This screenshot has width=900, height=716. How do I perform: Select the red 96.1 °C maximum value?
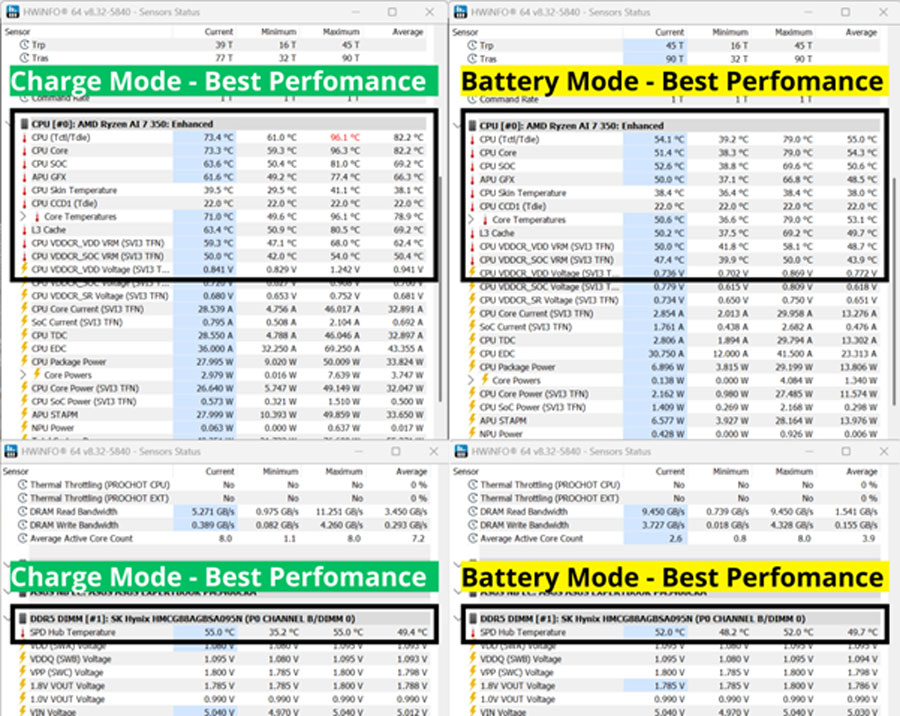click(345, 137)
